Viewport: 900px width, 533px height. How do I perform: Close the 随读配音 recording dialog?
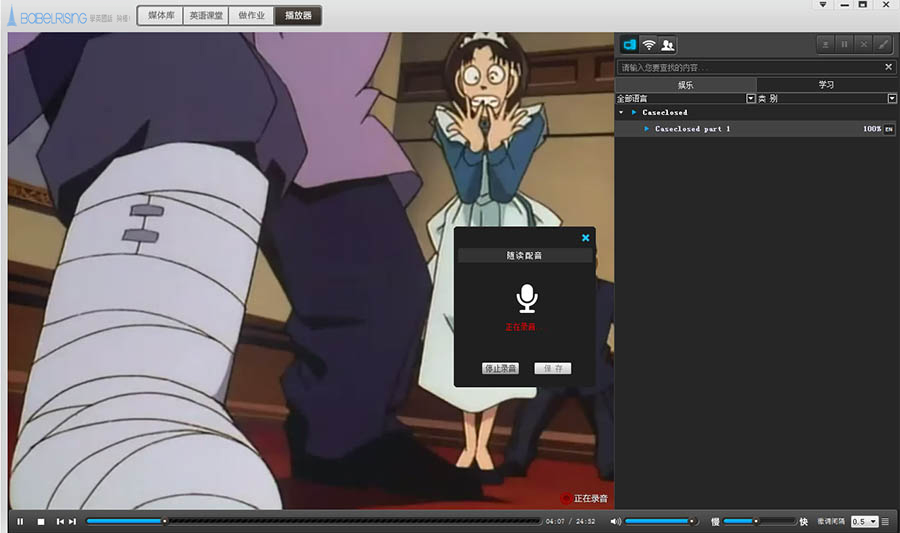pyautogui.click(x=585, y=238)
